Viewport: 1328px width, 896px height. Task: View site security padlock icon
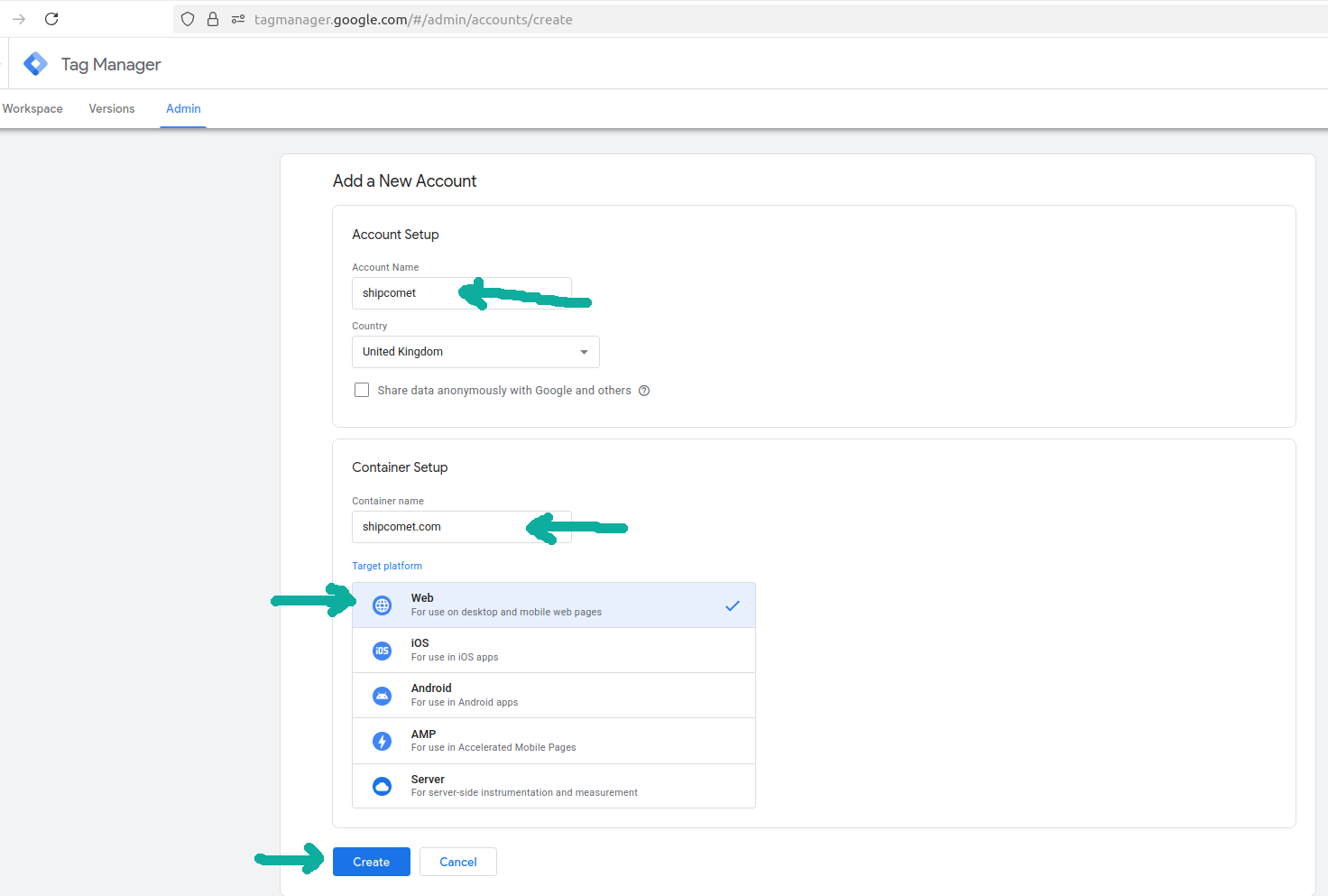point(213,19)
